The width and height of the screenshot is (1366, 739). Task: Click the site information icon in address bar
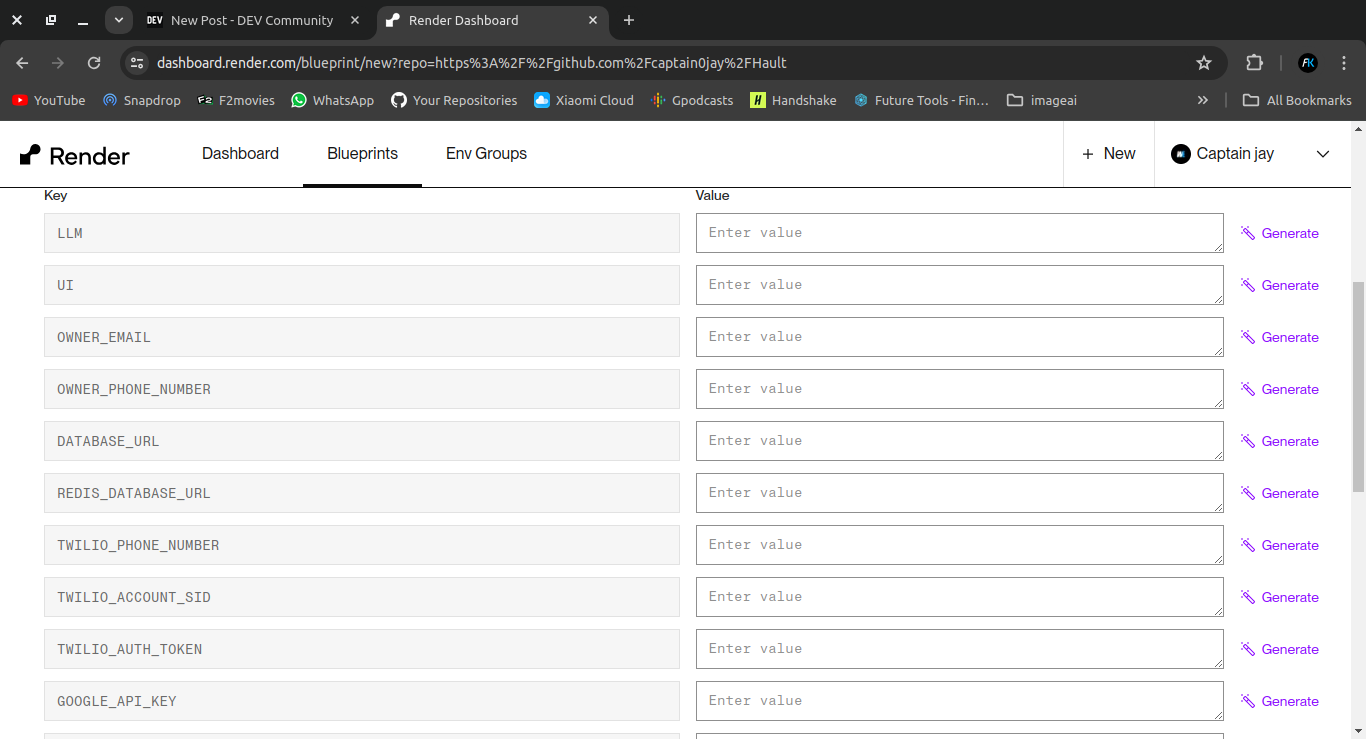pos(137,63)
